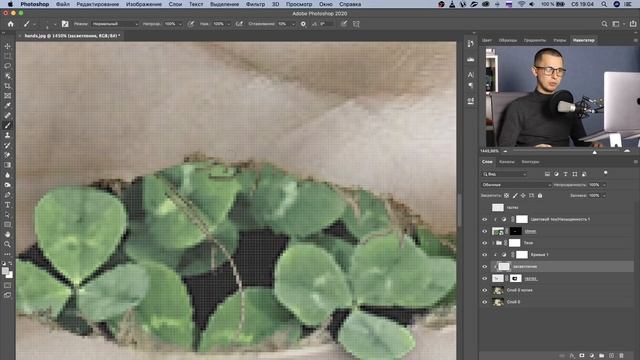This screenshot has width=640, height=360.
Task: Open brush flow dropdown arrow
Action: (x=228, y=24)
